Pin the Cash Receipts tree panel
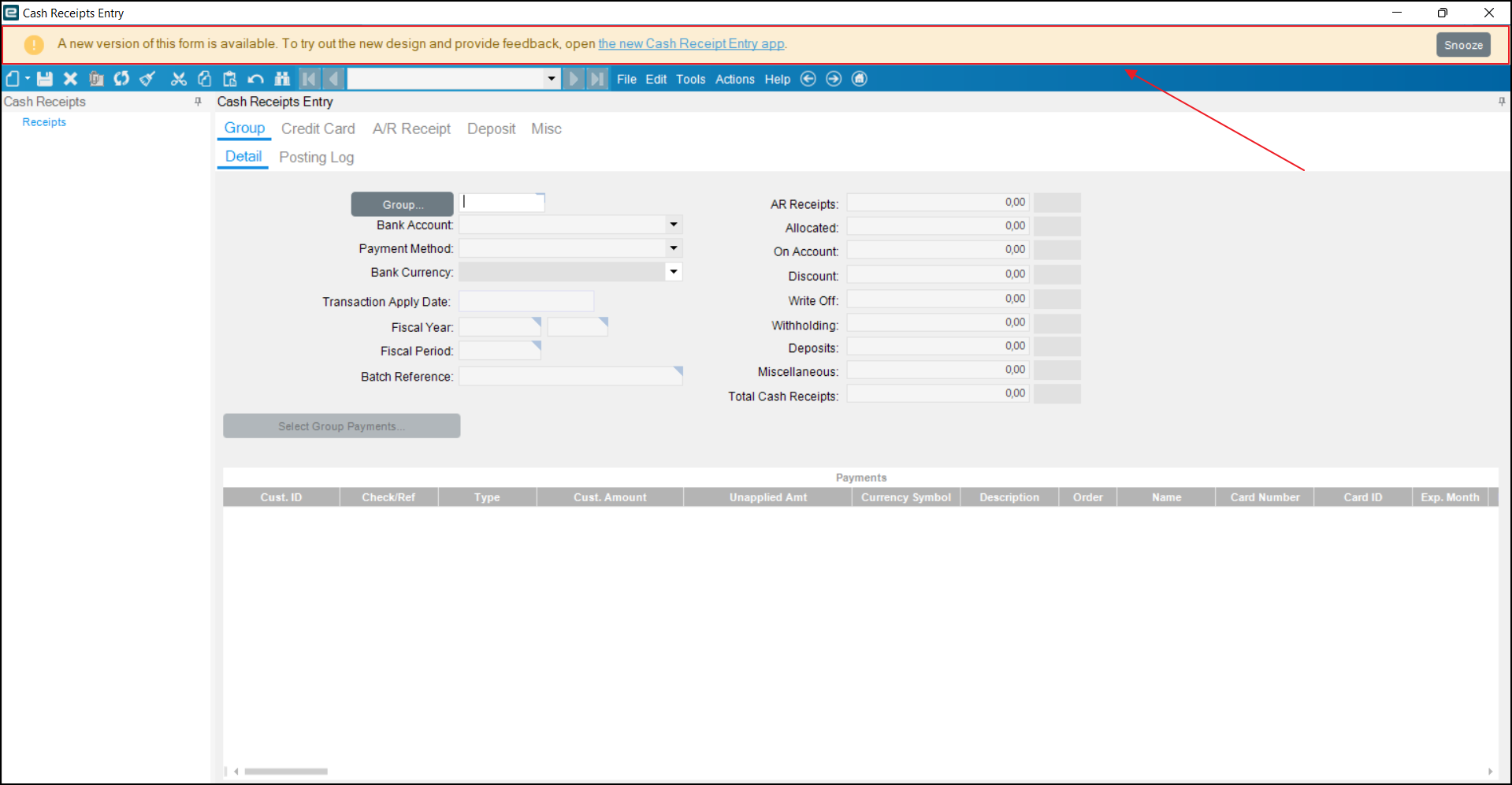Screen dimensions: 1512x785 coord(198,102)
